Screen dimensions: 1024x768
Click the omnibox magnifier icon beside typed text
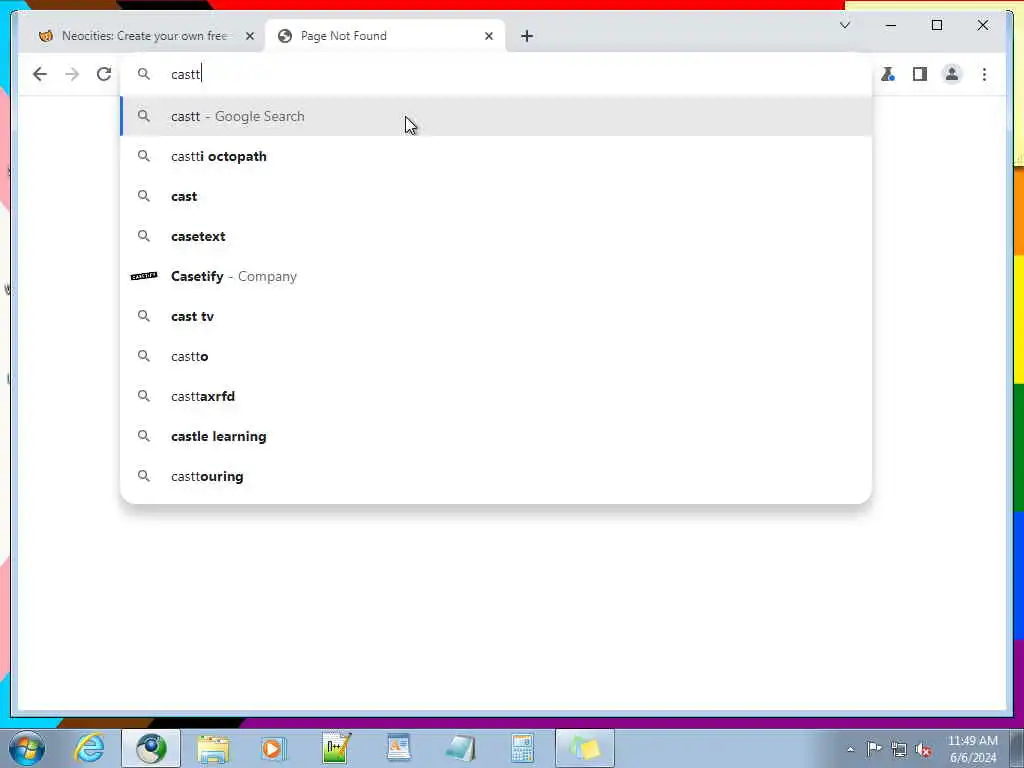[144, 74]
